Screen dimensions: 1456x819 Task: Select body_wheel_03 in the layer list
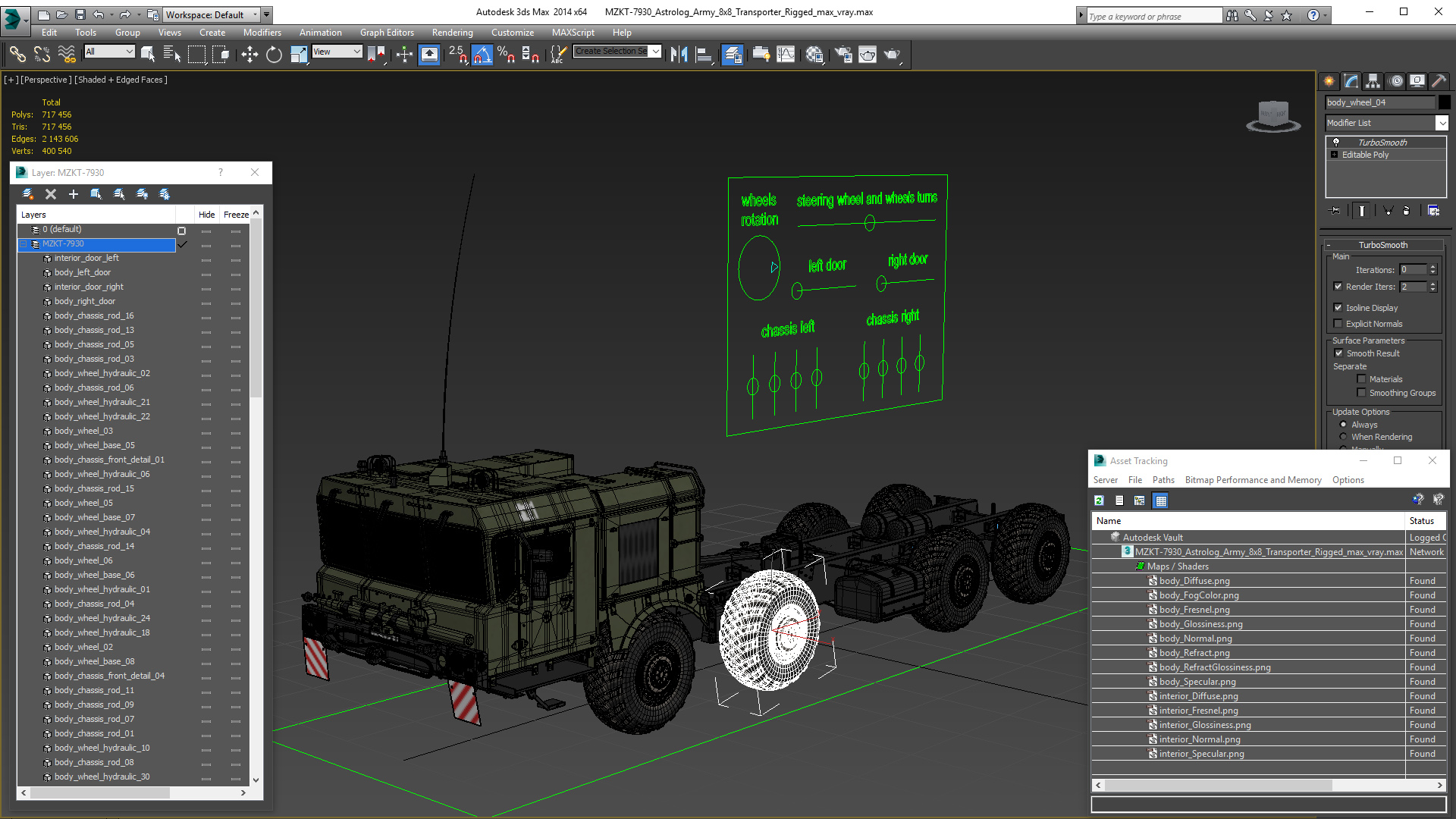(x=83, y=431)
